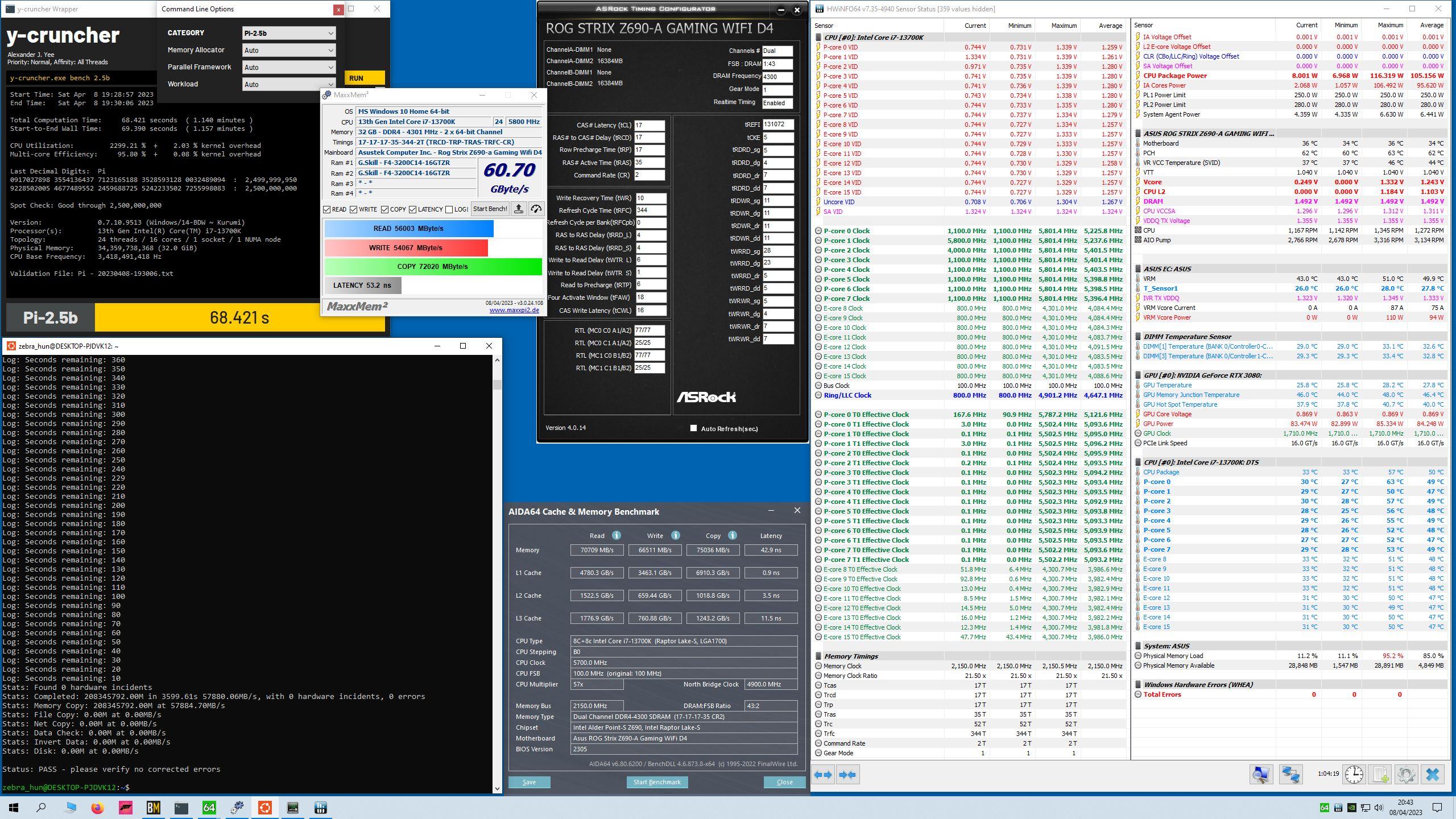This screenshot has height=819, width=1456.
Task: Click tREFI value field in Timing Configurator
Action: 778,125
